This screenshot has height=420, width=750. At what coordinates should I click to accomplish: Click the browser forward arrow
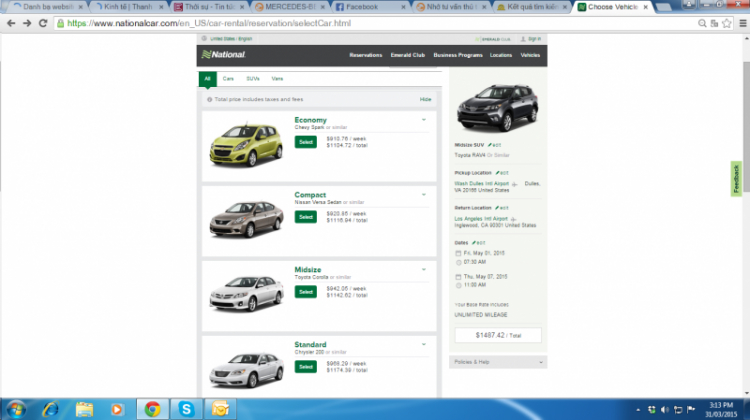27,23
